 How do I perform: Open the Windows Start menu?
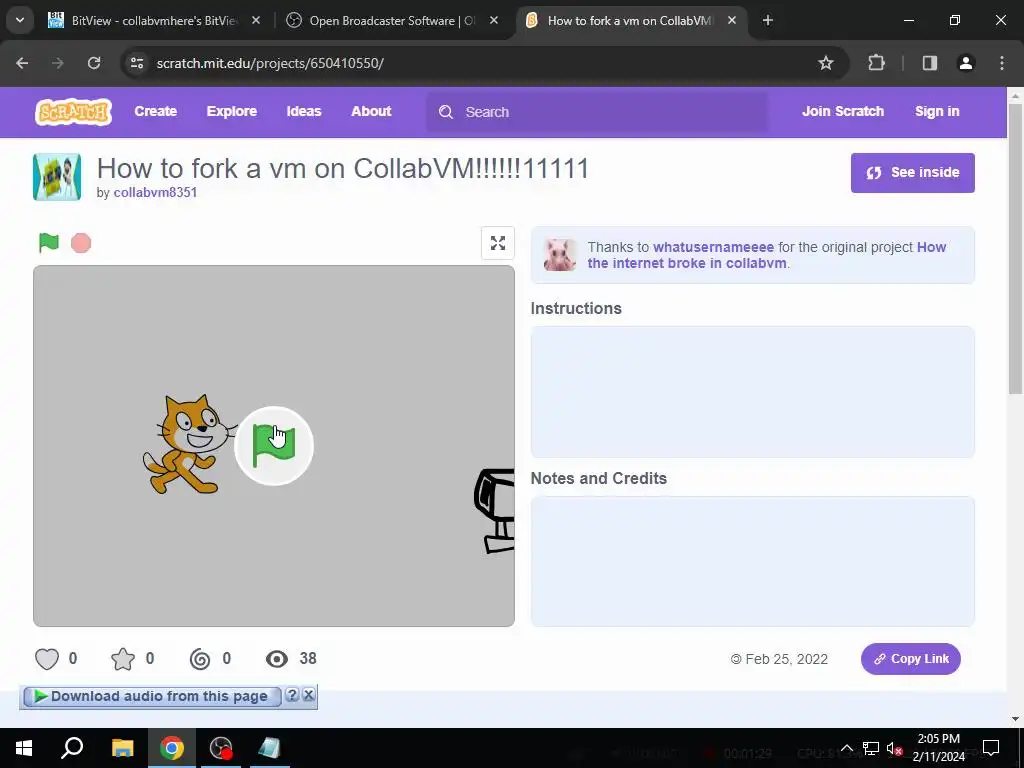point(24,748)
